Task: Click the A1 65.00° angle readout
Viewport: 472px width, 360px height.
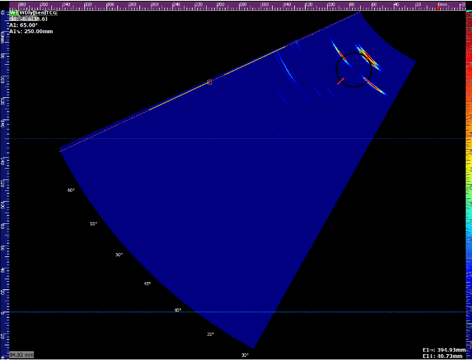Action: pos(23,25)
